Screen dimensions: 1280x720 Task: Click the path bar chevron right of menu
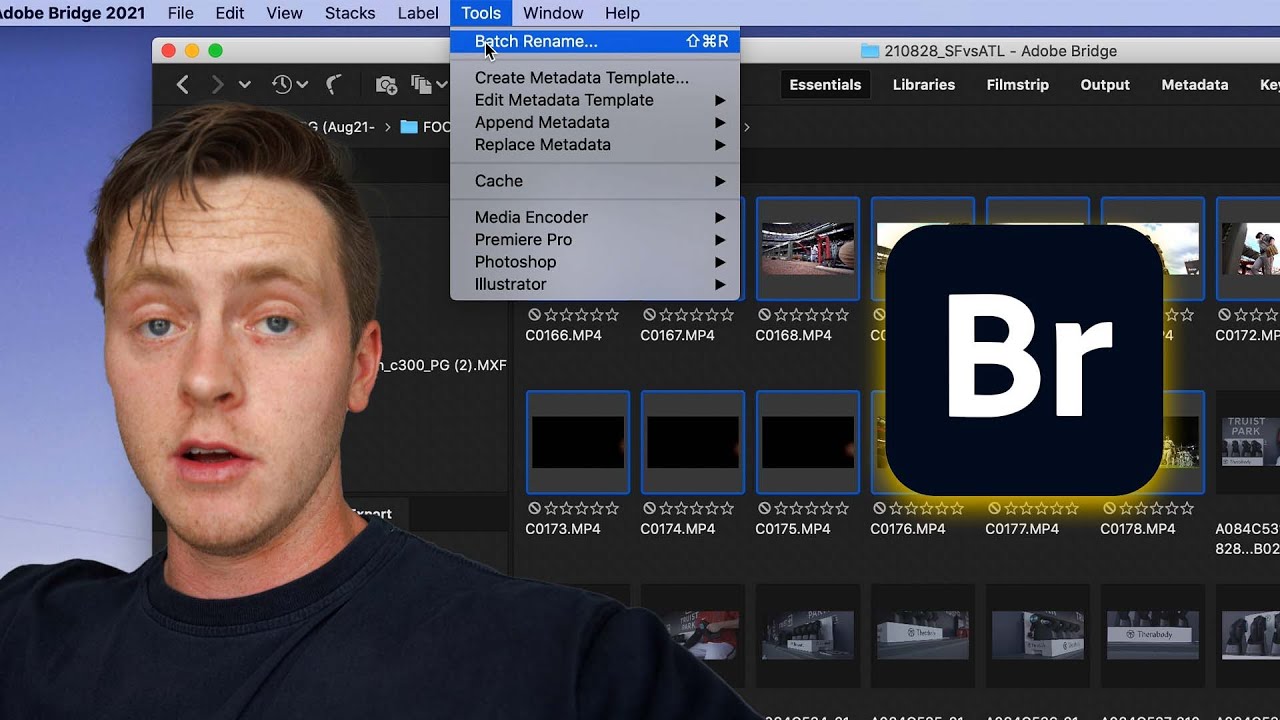(746, 127)
